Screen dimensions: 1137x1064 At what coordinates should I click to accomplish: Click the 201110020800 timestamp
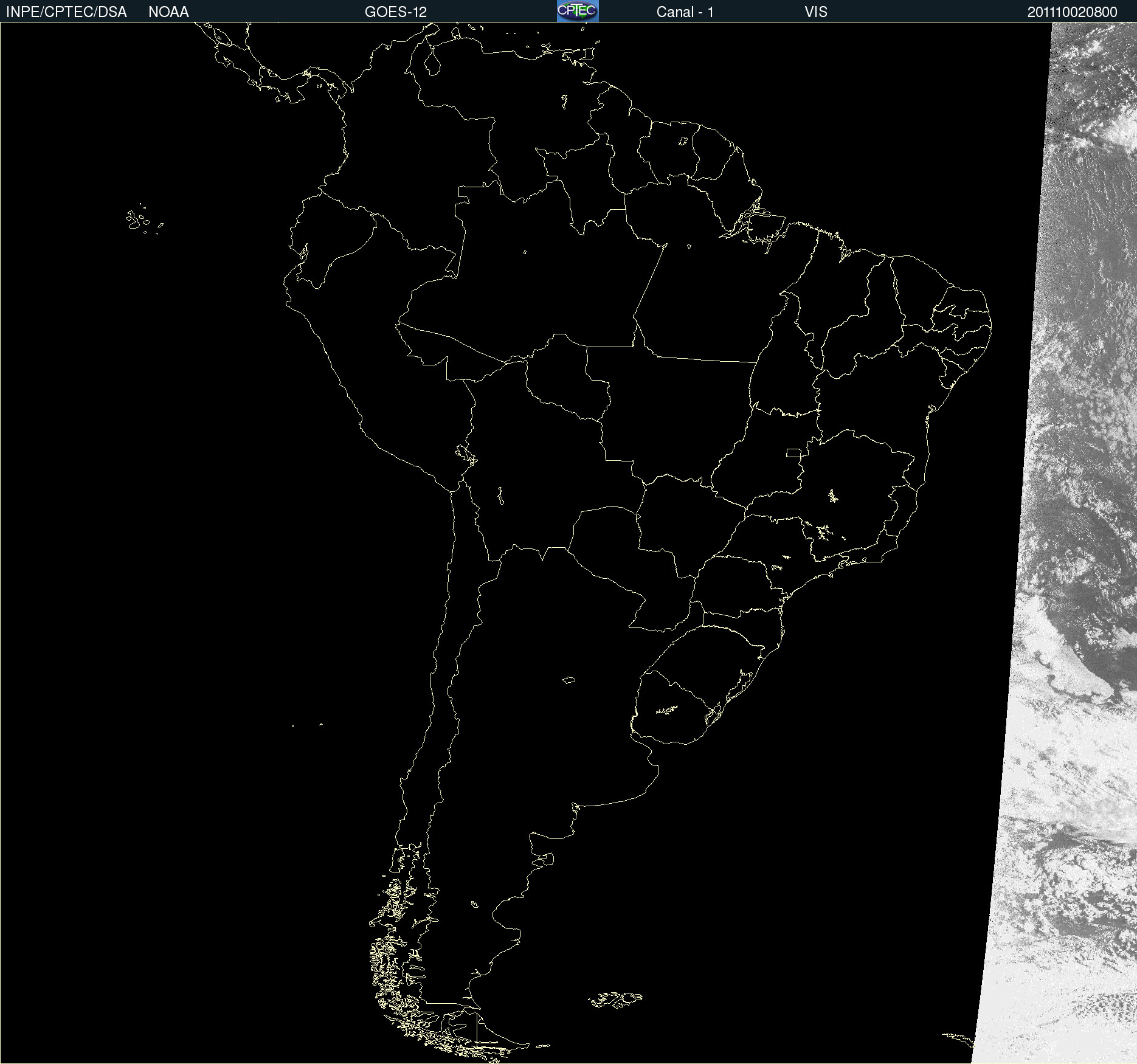click(x=1072, y=12)
